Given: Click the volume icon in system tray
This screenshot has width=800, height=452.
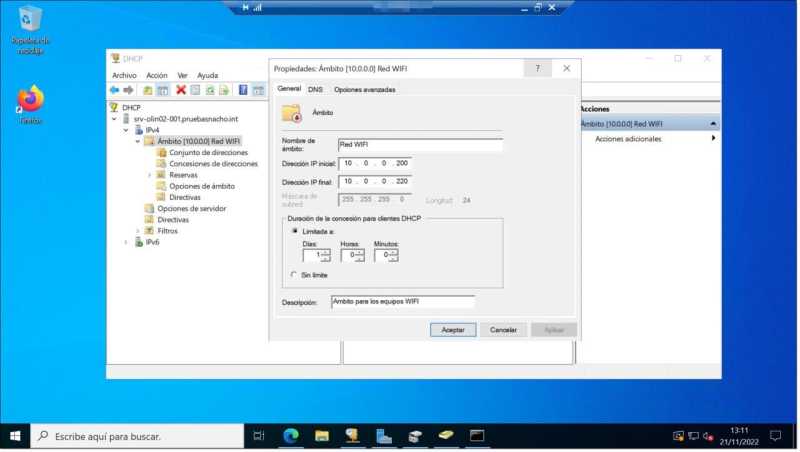Looking at the screenshot, I should click(708, 436).
